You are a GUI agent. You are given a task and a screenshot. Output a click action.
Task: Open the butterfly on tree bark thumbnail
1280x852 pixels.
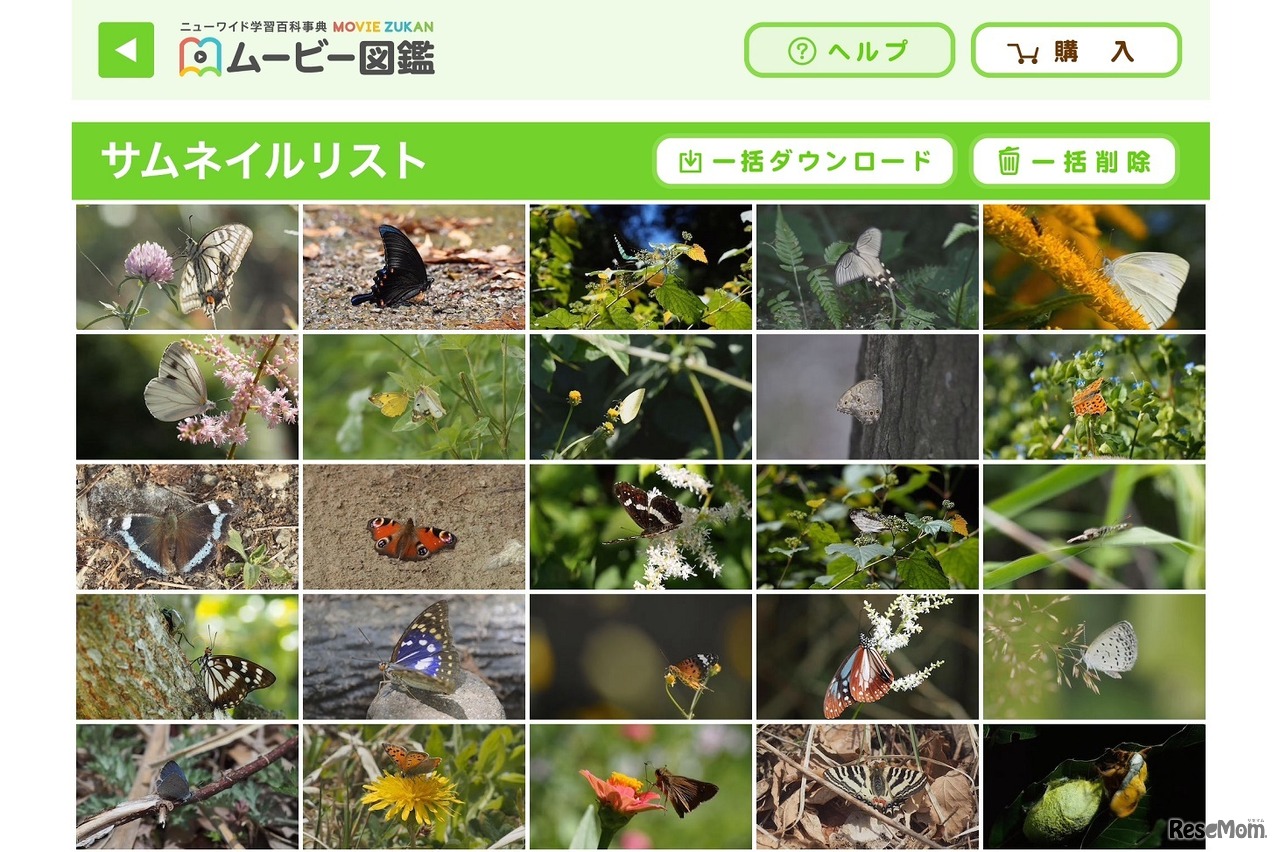867,397
